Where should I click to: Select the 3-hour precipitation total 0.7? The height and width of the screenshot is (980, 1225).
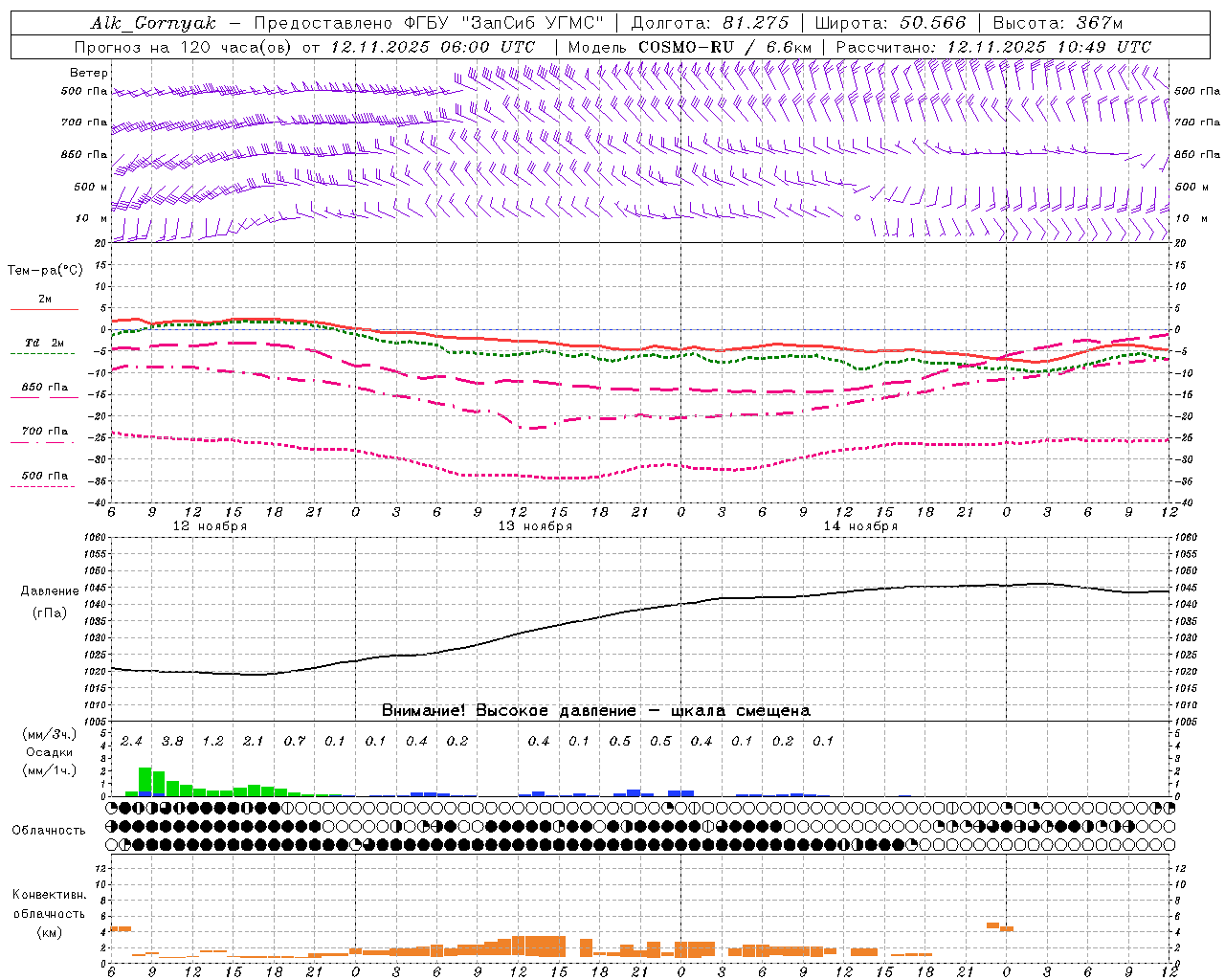click(x=294, y=742)
